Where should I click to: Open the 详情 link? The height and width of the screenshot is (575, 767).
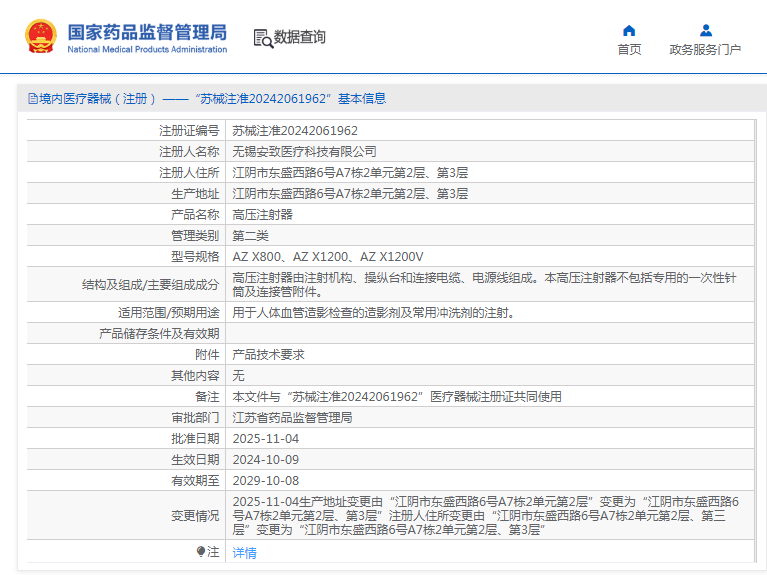pos(245,553)
